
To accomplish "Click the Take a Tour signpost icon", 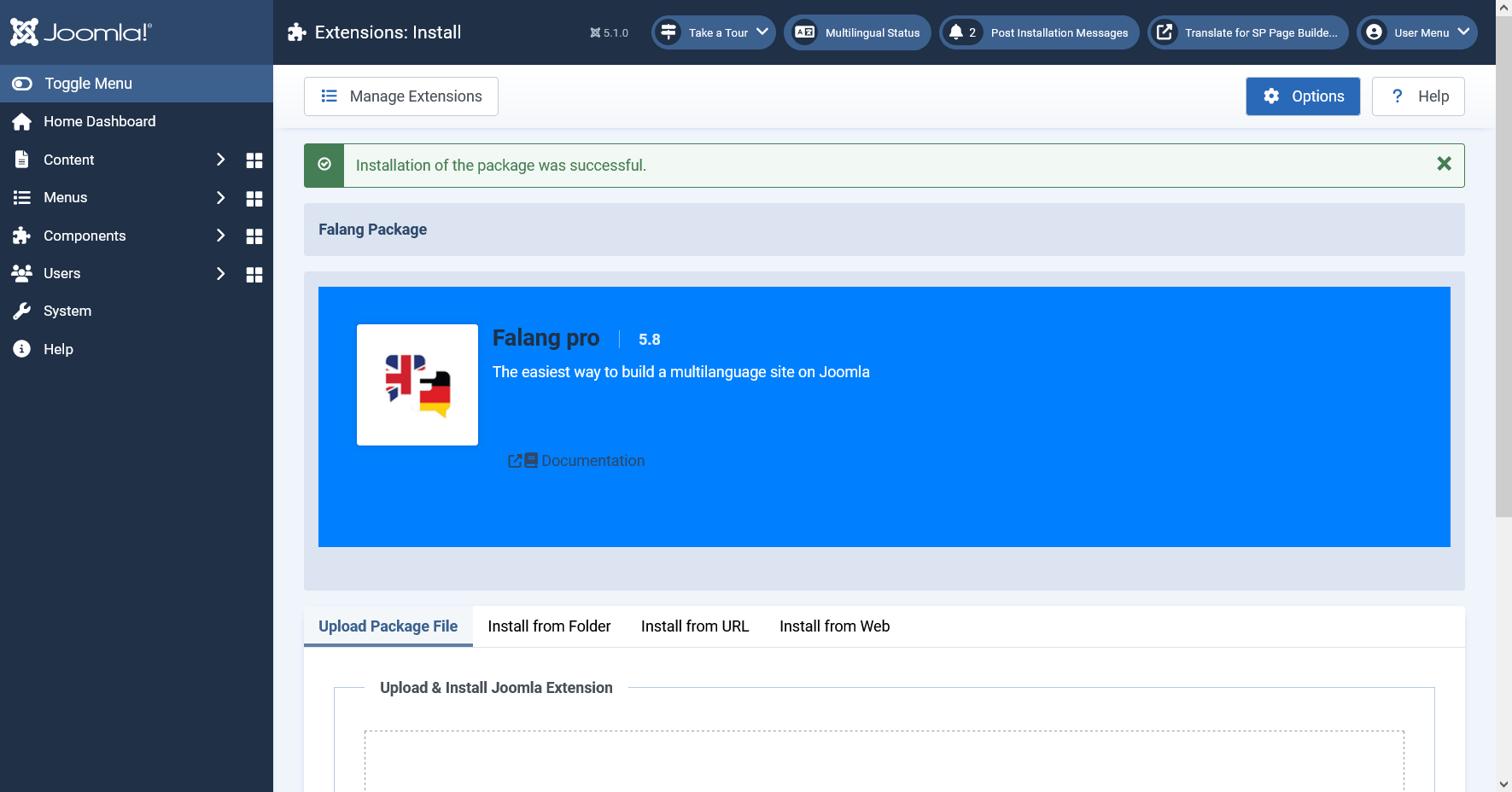I will click(669, 32).
